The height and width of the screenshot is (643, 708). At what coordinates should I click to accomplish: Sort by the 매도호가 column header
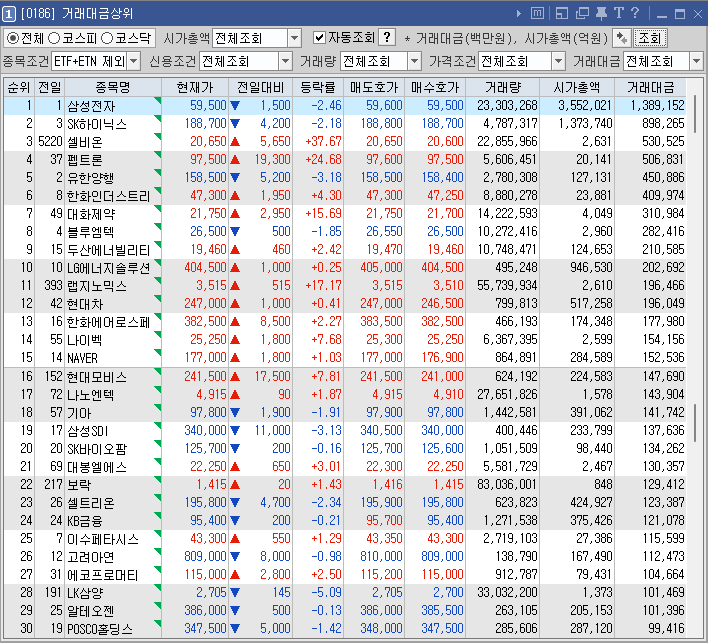tap(374, 87)
